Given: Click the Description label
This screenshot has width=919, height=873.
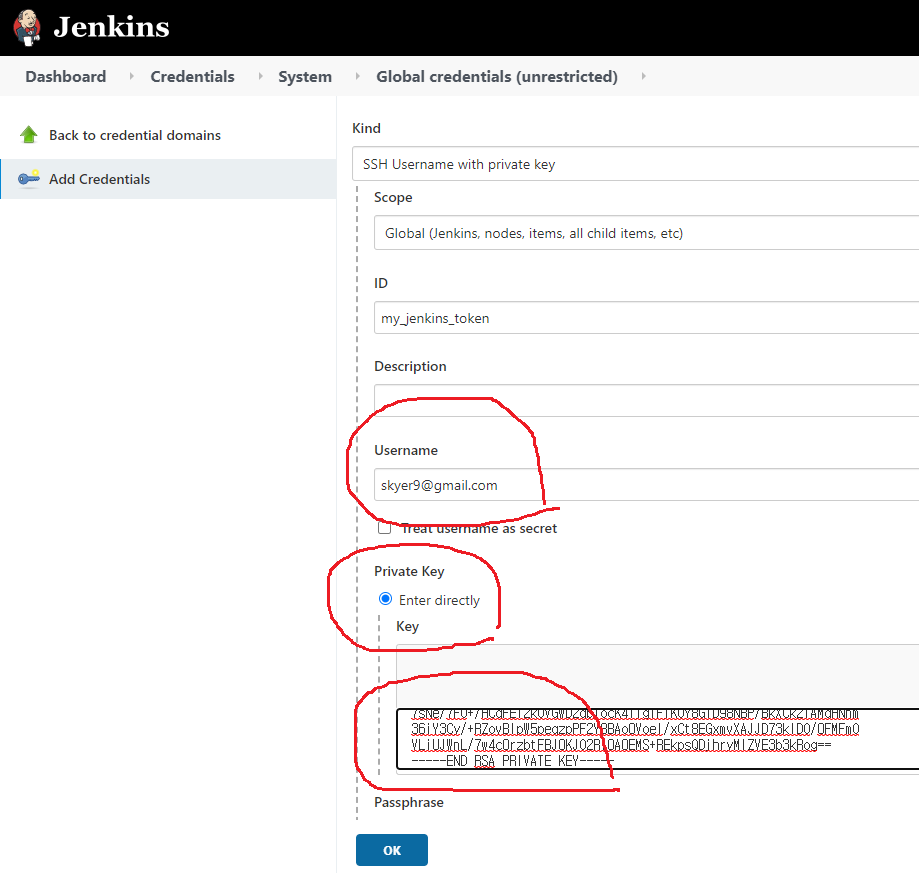Looking at the screenshot, I should click(410, 366).
